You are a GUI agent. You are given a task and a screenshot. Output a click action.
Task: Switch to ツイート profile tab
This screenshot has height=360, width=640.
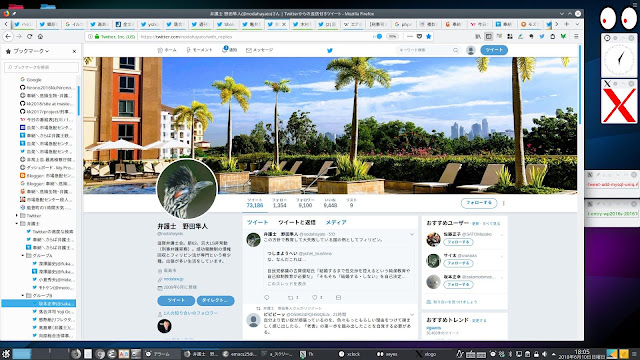pos(258,222)
